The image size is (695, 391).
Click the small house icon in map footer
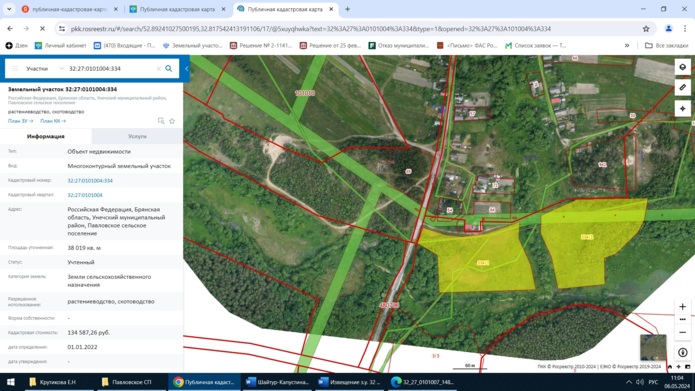tap(670, 367)
